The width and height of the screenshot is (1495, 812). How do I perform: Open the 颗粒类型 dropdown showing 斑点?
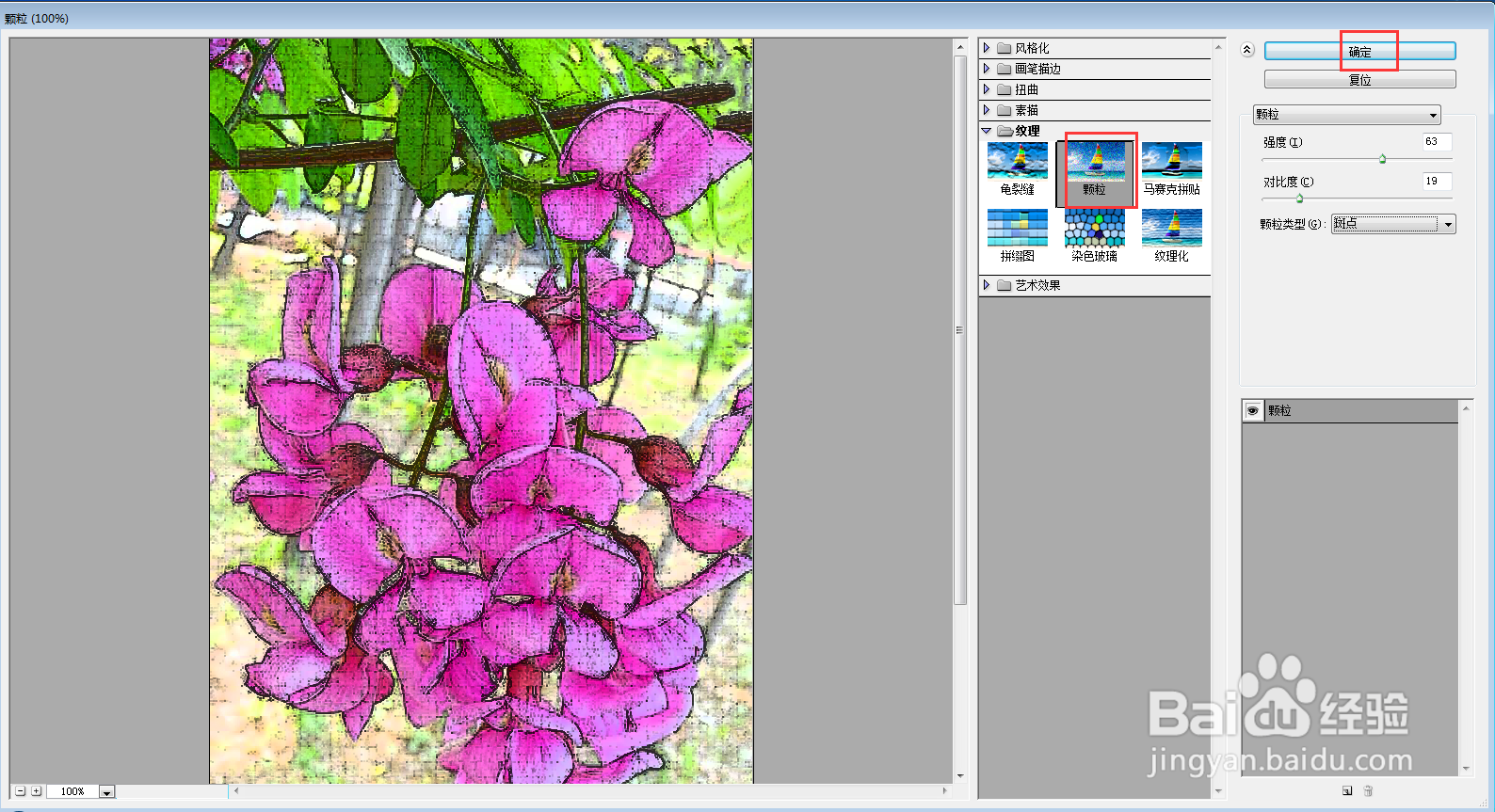pos(1393,224)
